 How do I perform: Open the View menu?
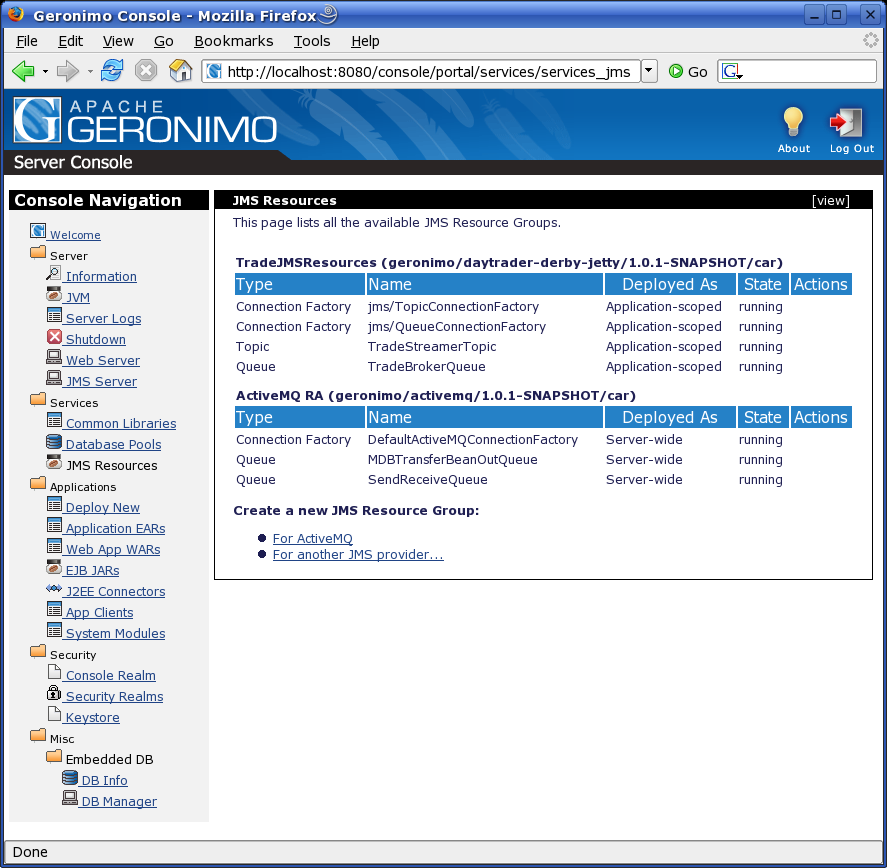pos(118,41)
